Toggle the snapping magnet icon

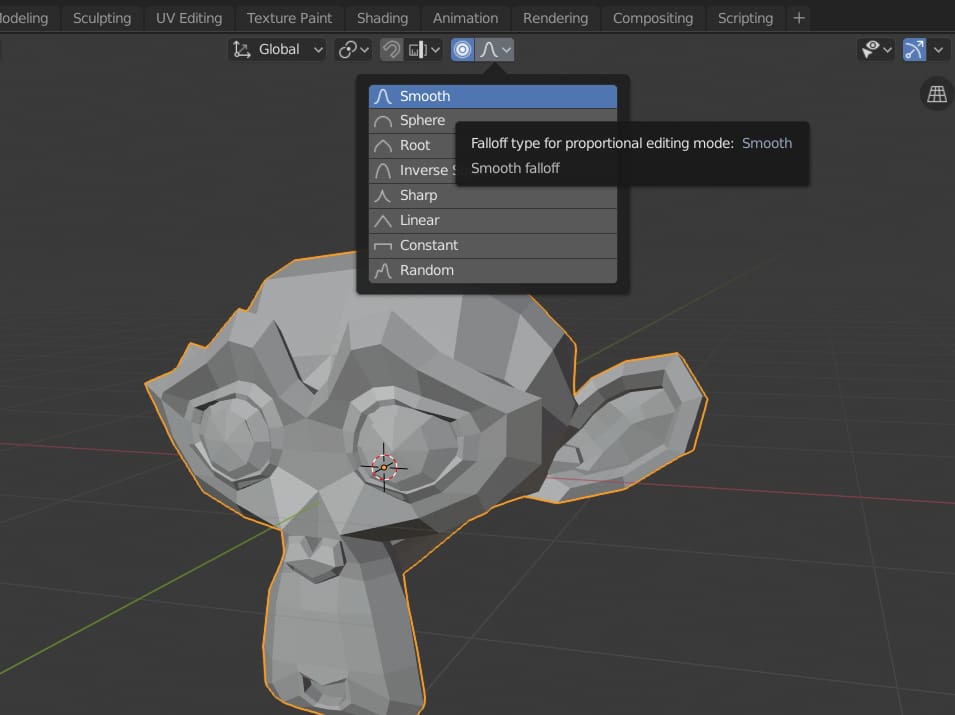point(391,49)
